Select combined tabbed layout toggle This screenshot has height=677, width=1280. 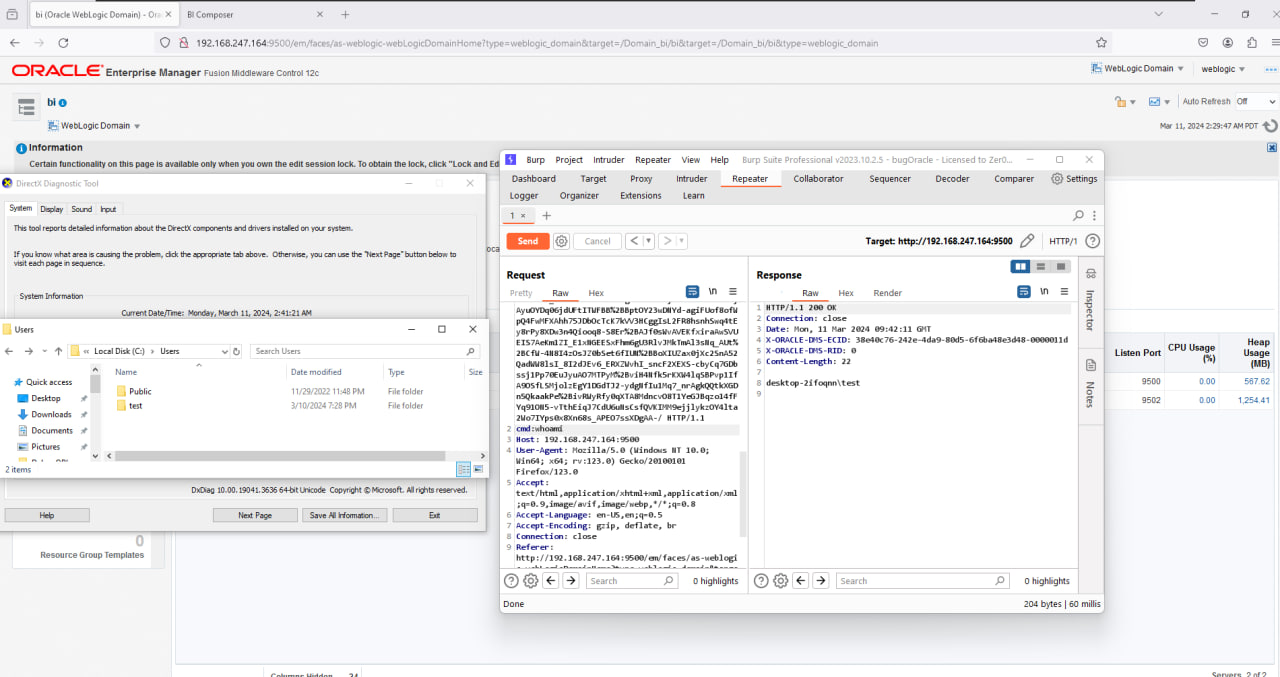(1061, 267)
